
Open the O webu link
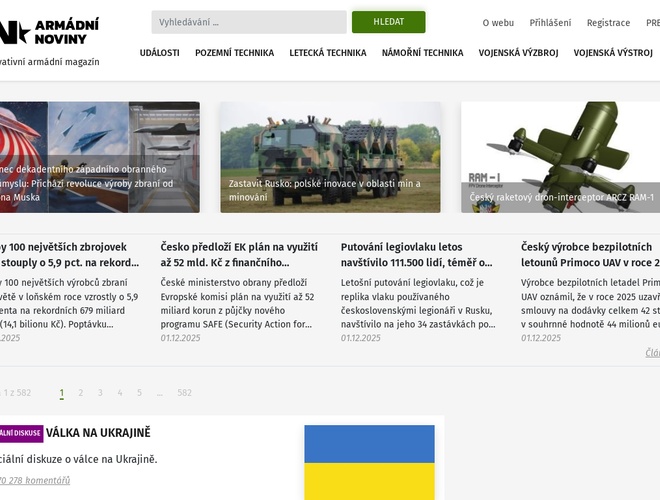click(x=498, y=23)
